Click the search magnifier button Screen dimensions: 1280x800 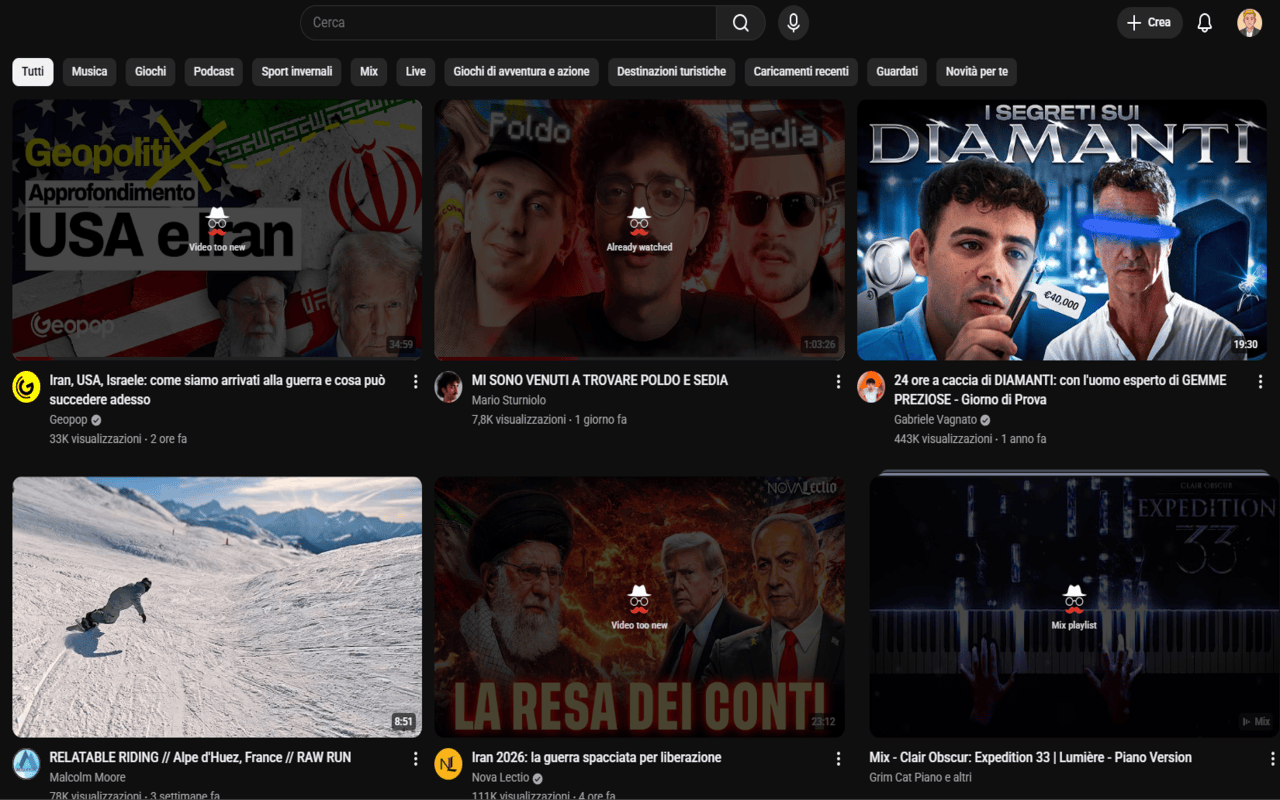tap(740, 23)
